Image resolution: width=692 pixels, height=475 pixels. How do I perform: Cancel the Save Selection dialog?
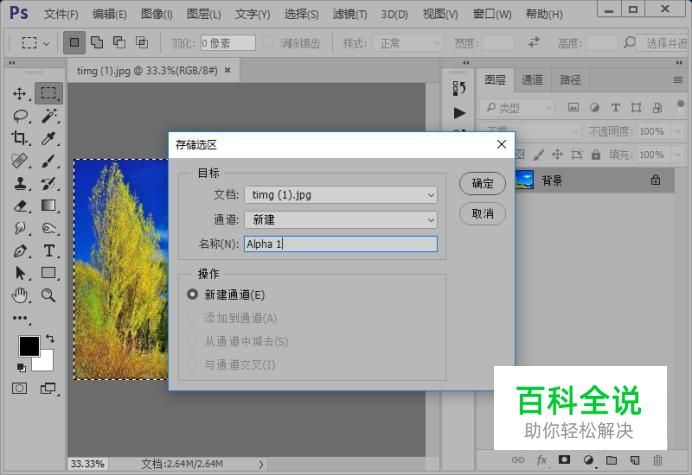tap(482, 214)
